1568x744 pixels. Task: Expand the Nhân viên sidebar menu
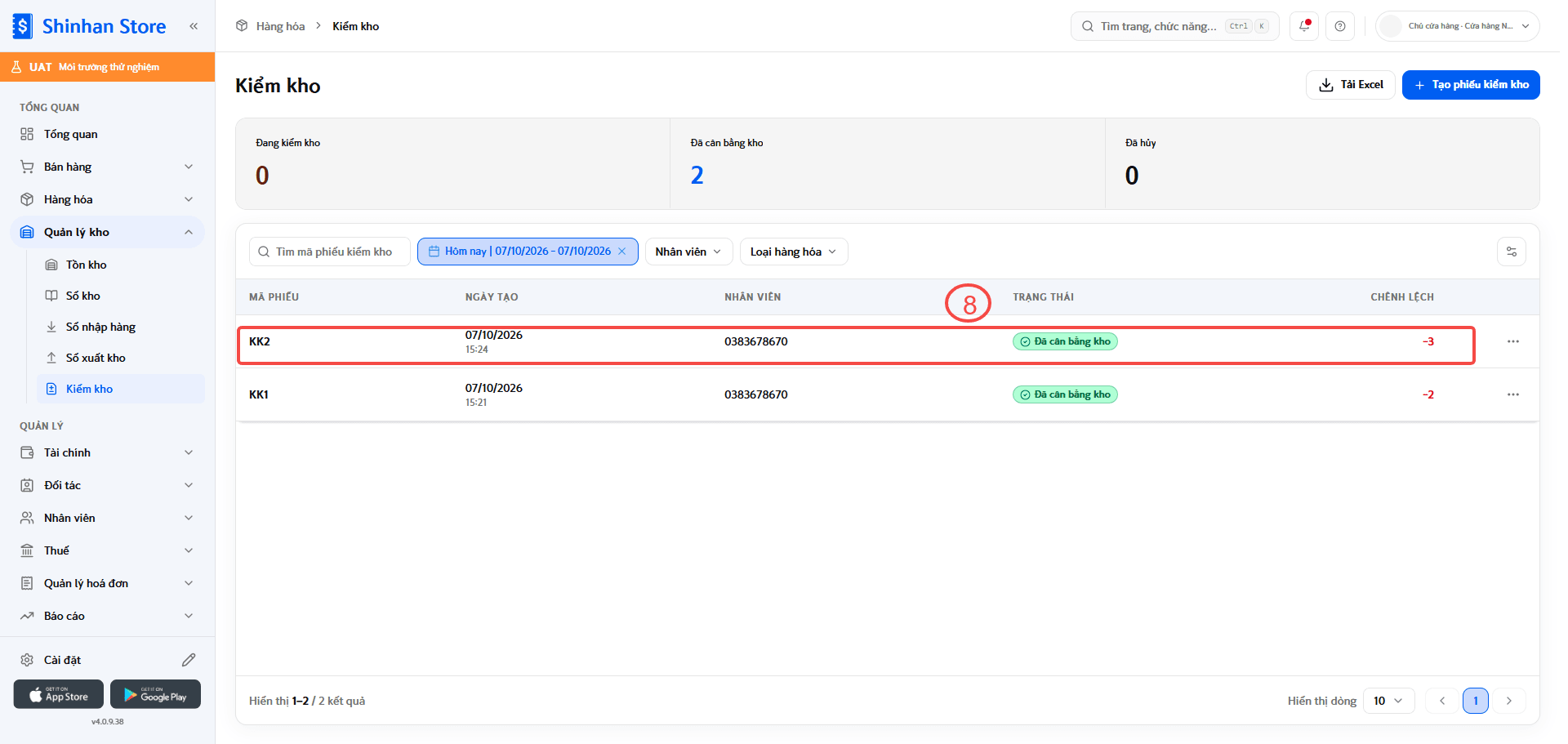tap(108, 518)
